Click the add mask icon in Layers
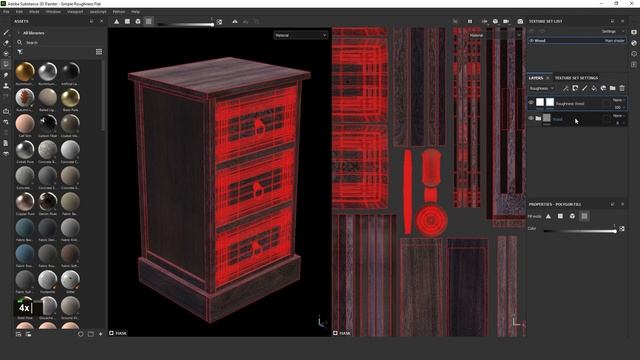Viewport: 640px width, 360px height. pos(575,88)
